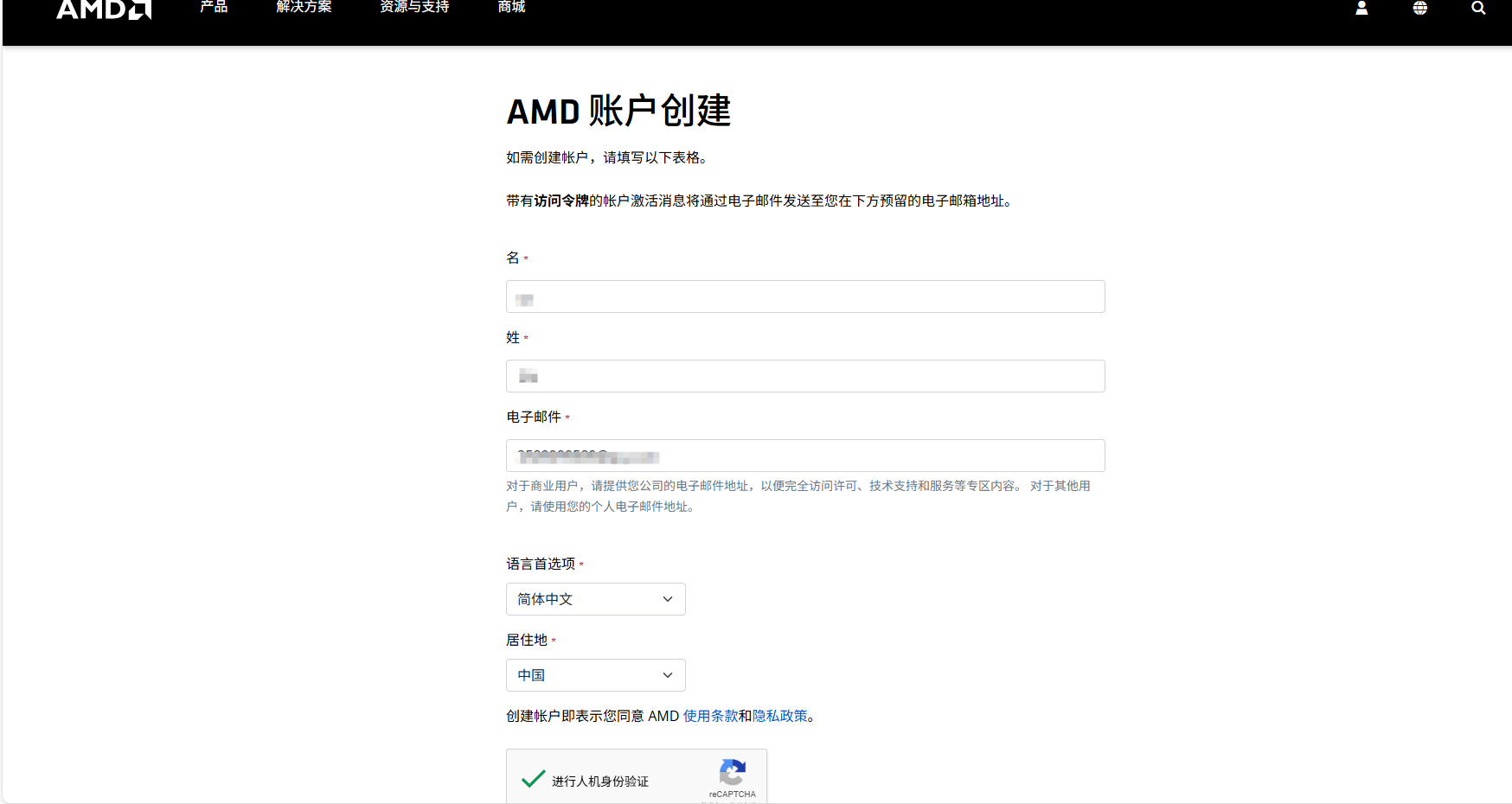Open the user account icon
The width and height of the screenshot is (1512, 804).
1361,8
